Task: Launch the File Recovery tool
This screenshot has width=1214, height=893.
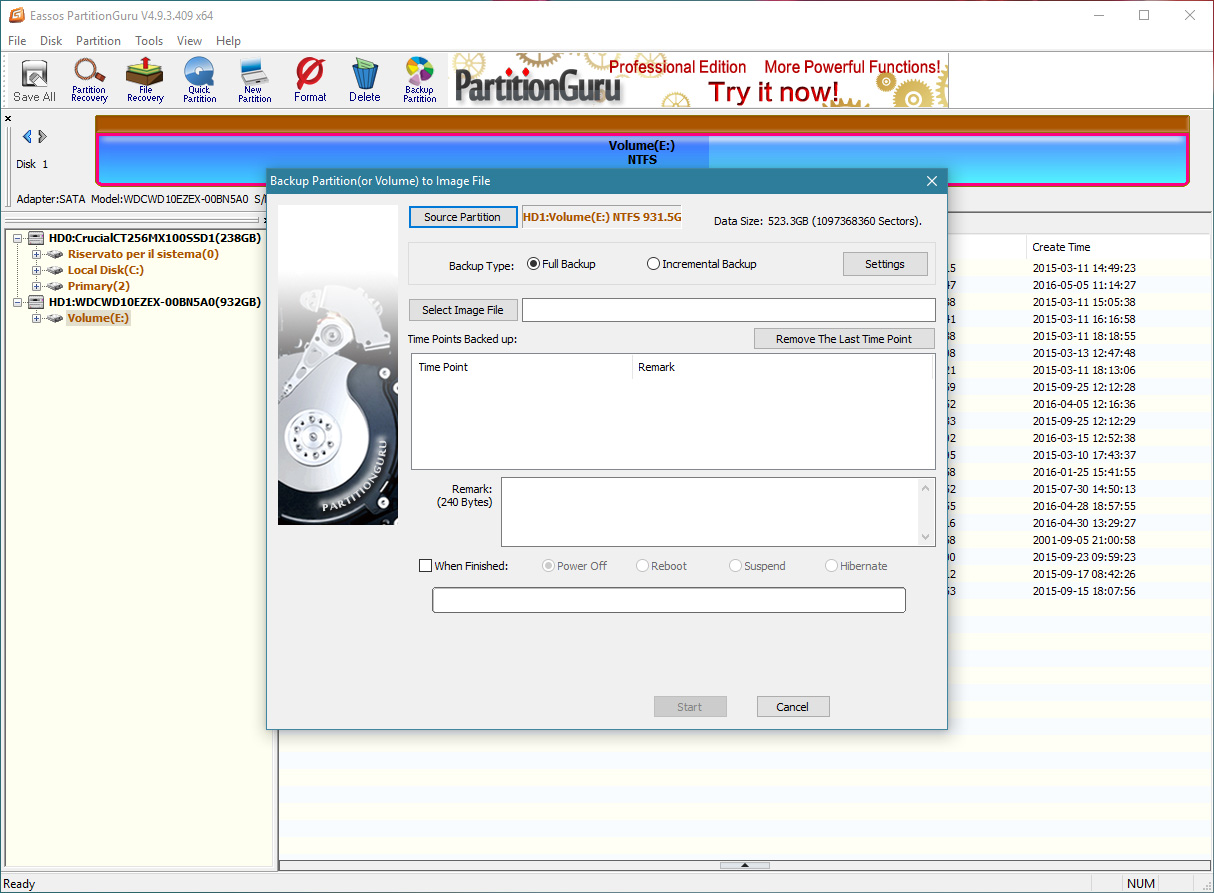Action: pyautogui.click(x=145, y=80)
